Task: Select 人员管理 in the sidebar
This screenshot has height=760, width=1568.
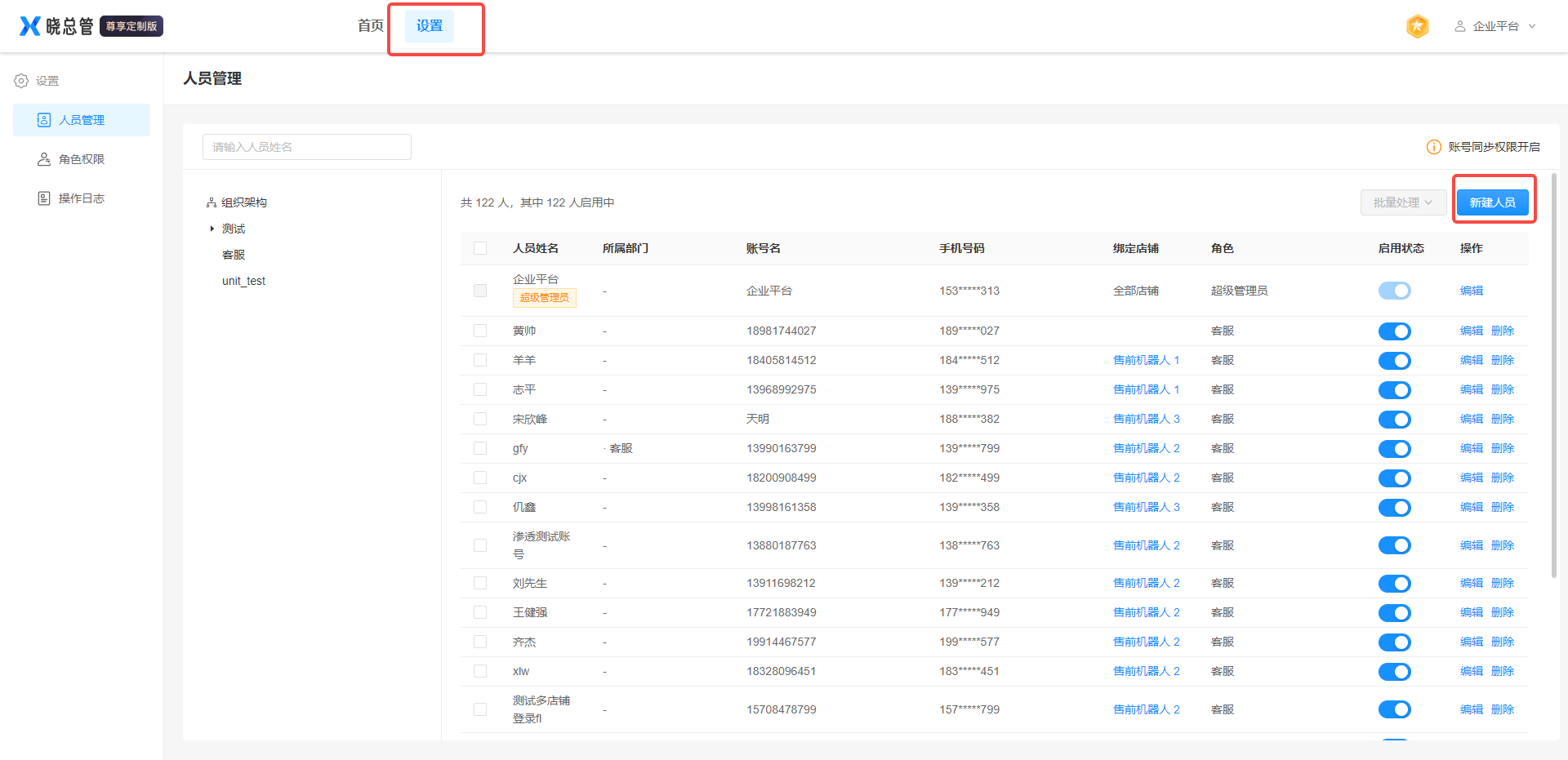Action: (82, 120)
